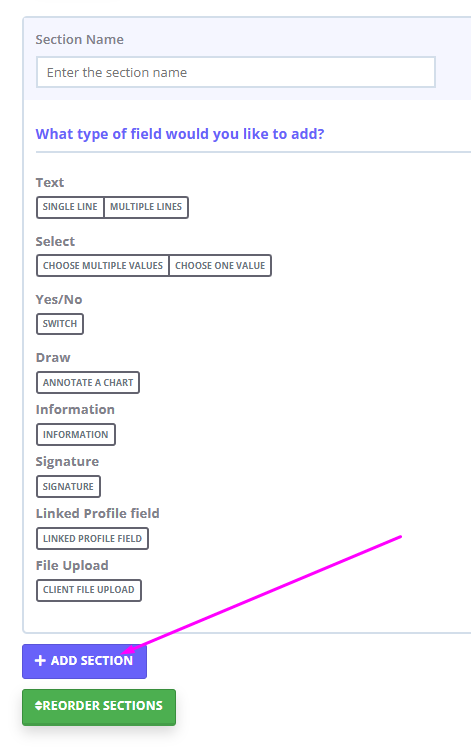Screen dimensions: 471x748
Task: Add a Multiple Lines text field
Action: click(x=146, y=207)
